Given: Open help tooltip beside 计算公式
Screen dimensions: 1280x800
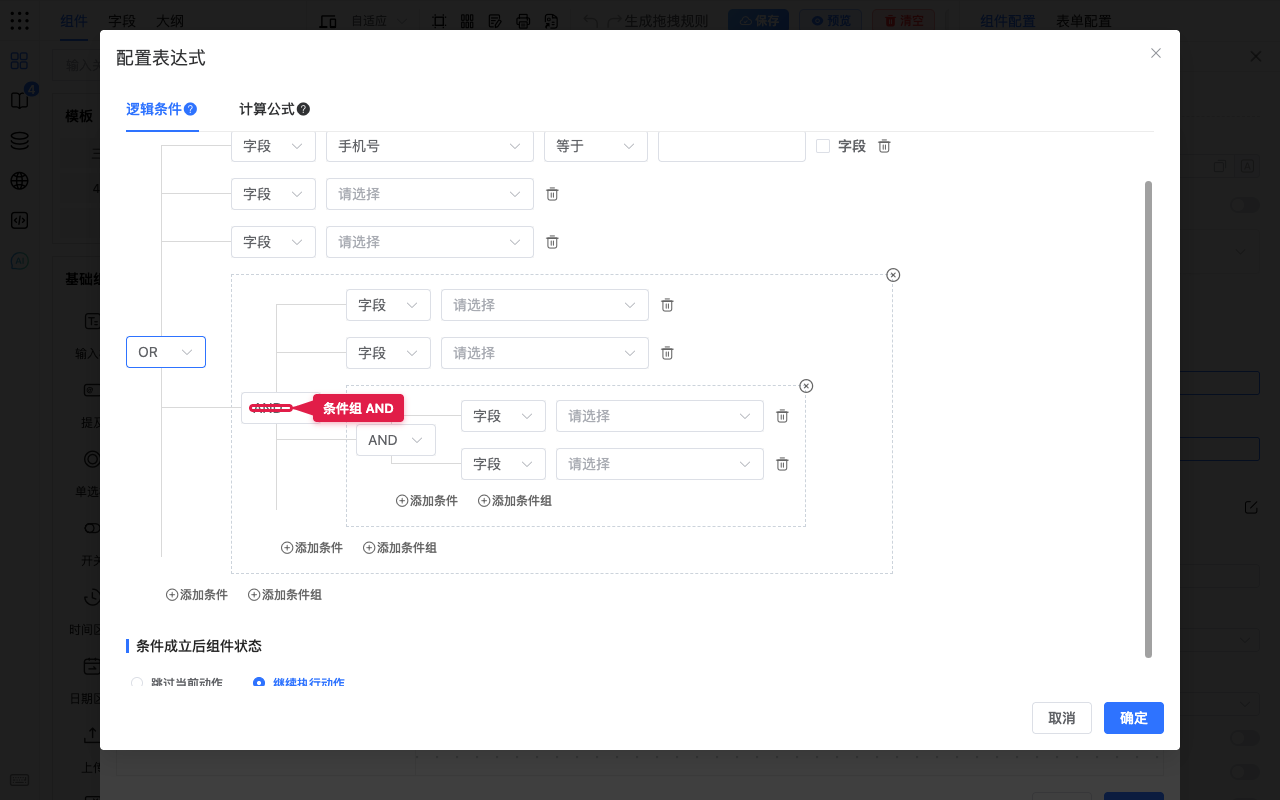Looking at the screenshot, I should click(303, 109).
